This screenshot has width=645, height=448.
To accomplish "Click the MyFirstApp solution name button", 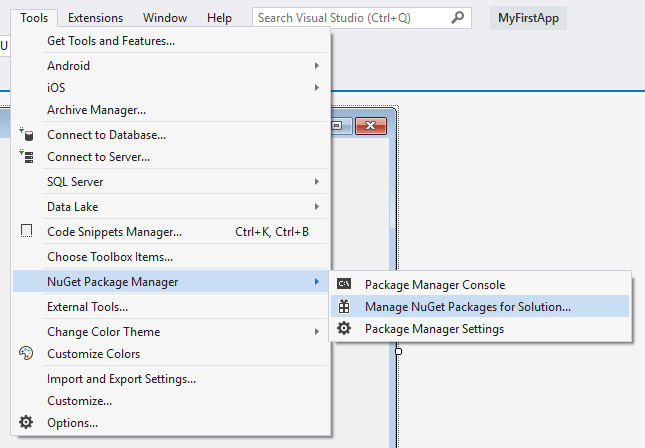I will pos(528,18).
